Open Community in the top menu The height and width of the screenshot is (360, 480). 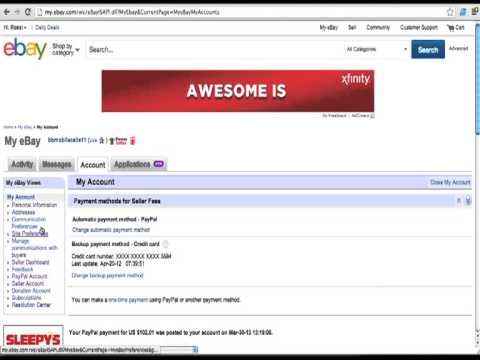pyautogui.click(x=378, y=28)
